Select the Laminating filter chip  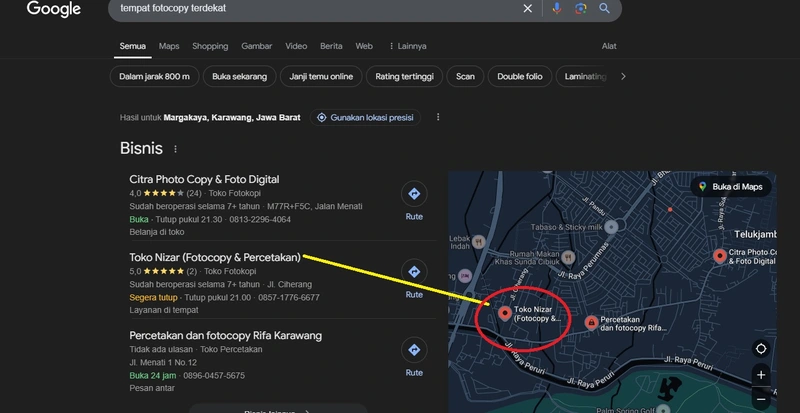[585, 77]
